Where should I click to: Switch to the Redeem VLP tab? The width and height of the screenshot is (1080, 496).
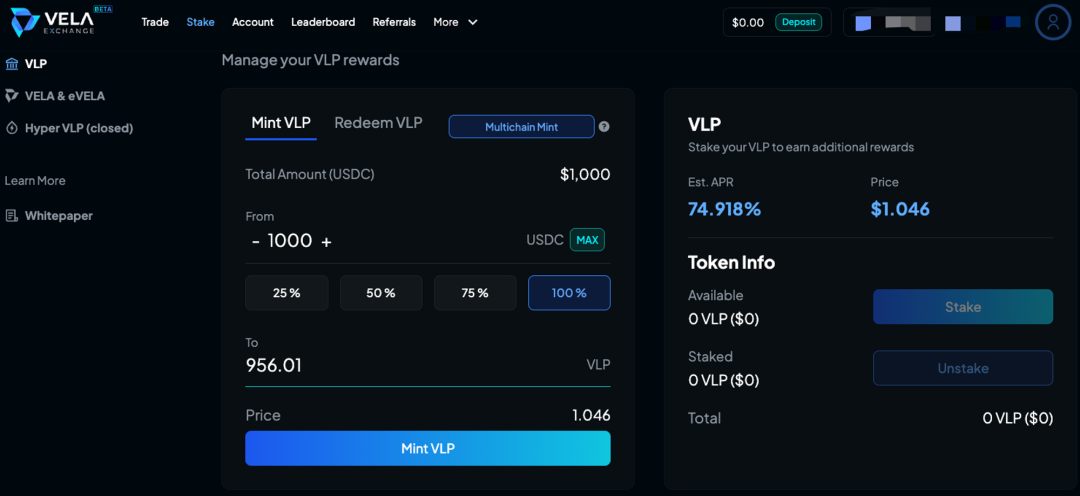tap(378, 123)
